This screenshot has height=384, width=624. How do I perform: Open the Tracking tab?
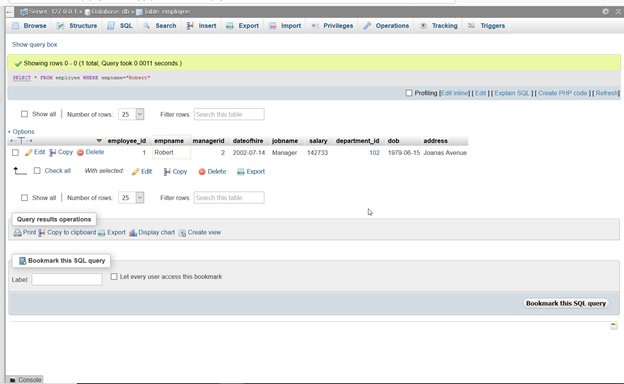(439, 26)
